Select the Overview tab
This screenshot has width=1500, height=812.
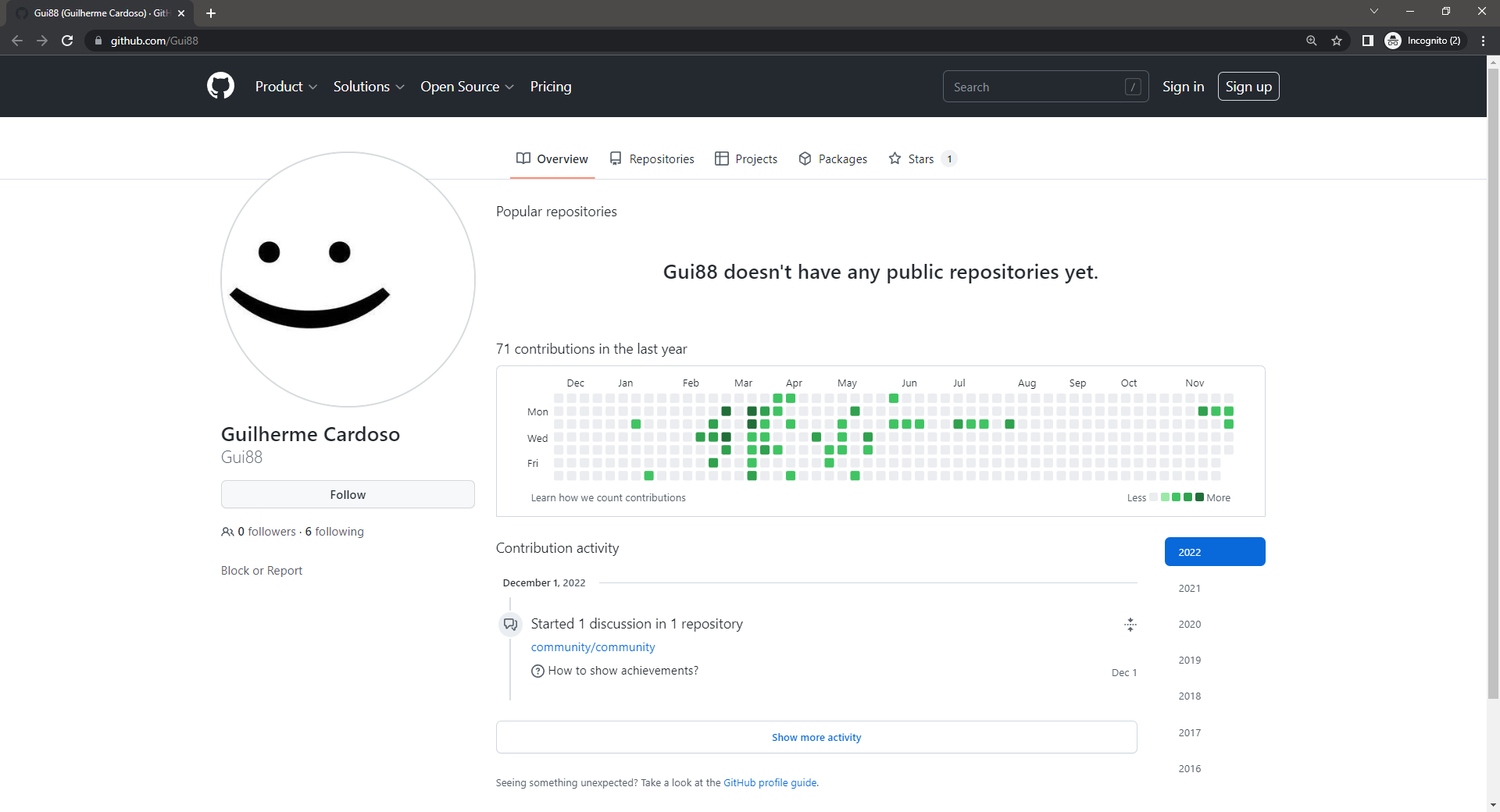click(552, 158)
